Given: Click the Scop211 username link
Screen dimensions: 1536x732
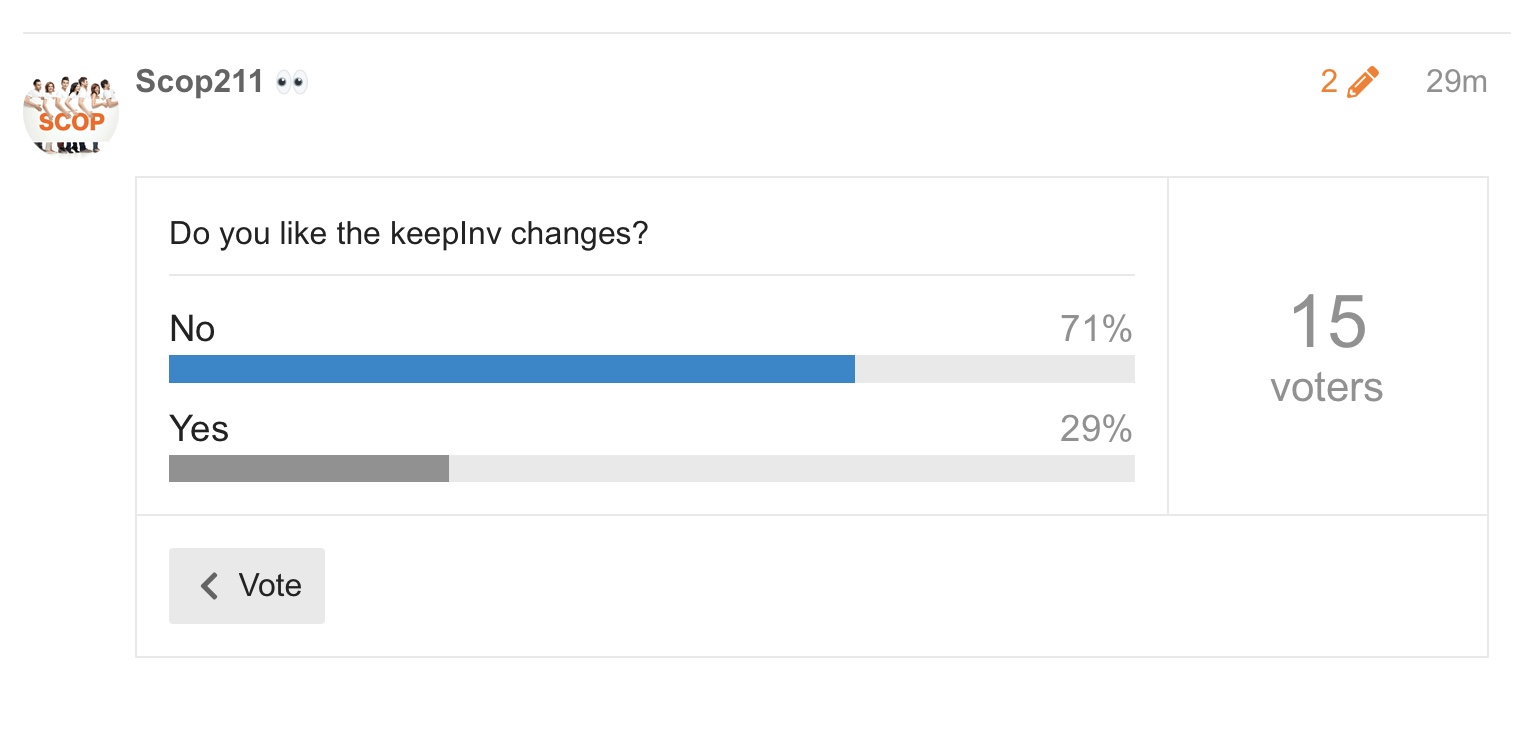Looking at the screenshot, I should (x=199, y=82).
